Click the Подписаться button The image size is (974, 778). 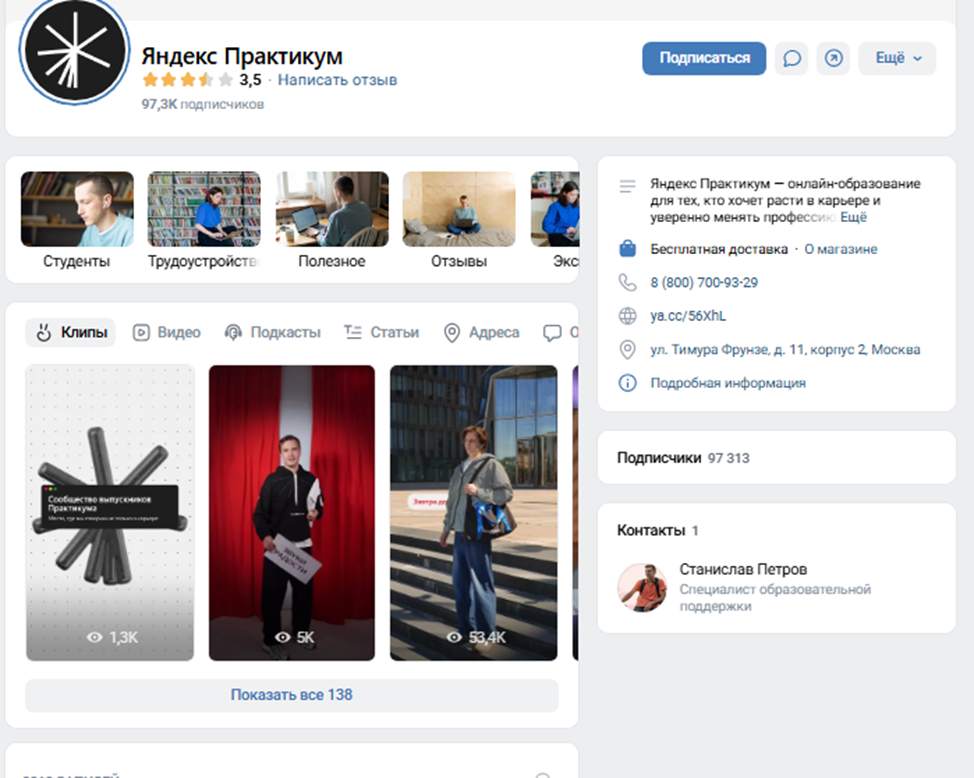pos(704,58)
